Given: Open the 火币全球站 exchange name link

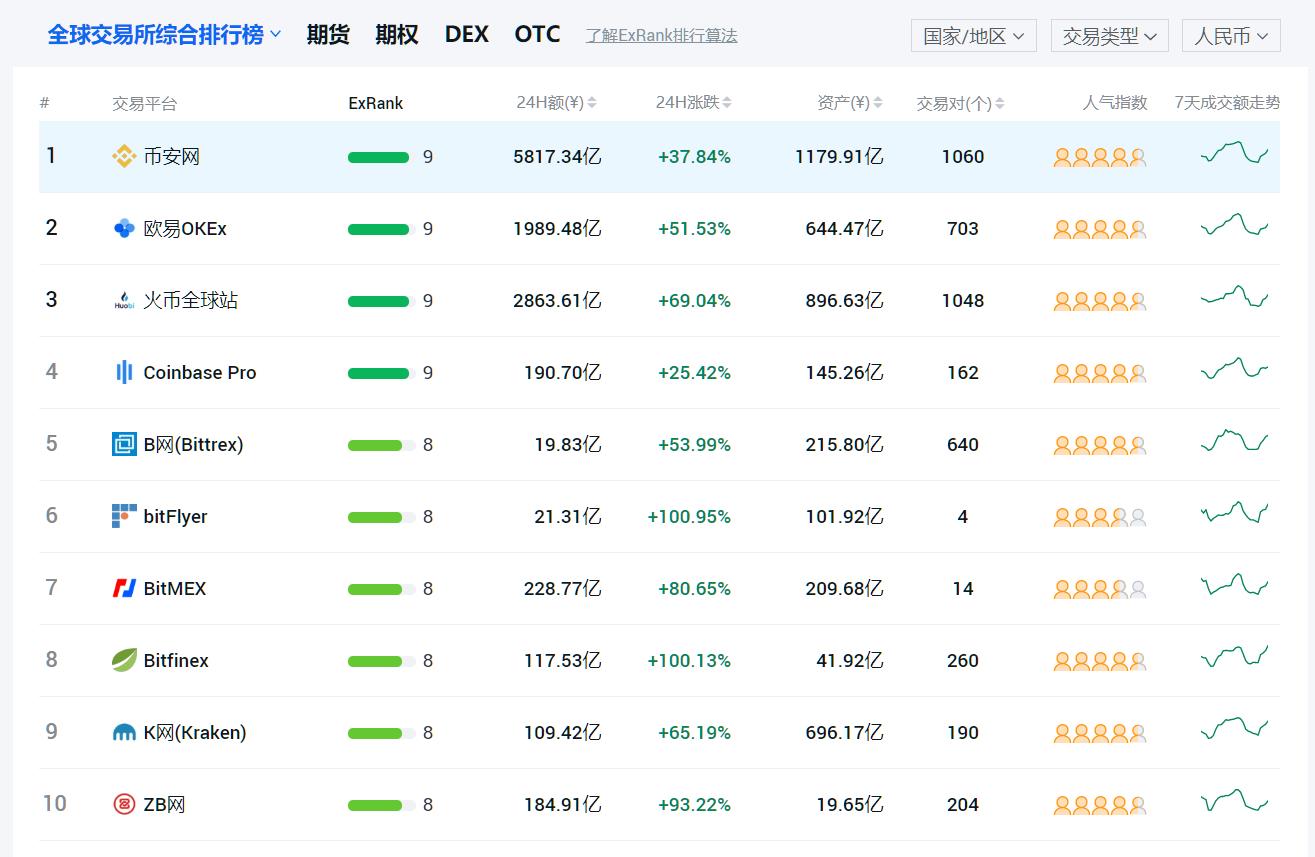Looking at the screenshot, I should tap(191, 300).
